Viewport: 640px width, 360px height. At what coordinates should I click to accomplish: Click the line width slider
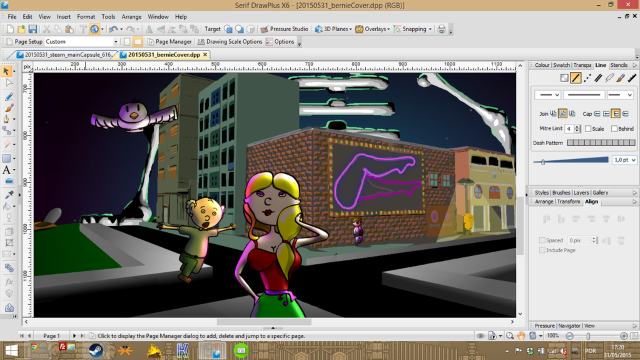(571, 161)
